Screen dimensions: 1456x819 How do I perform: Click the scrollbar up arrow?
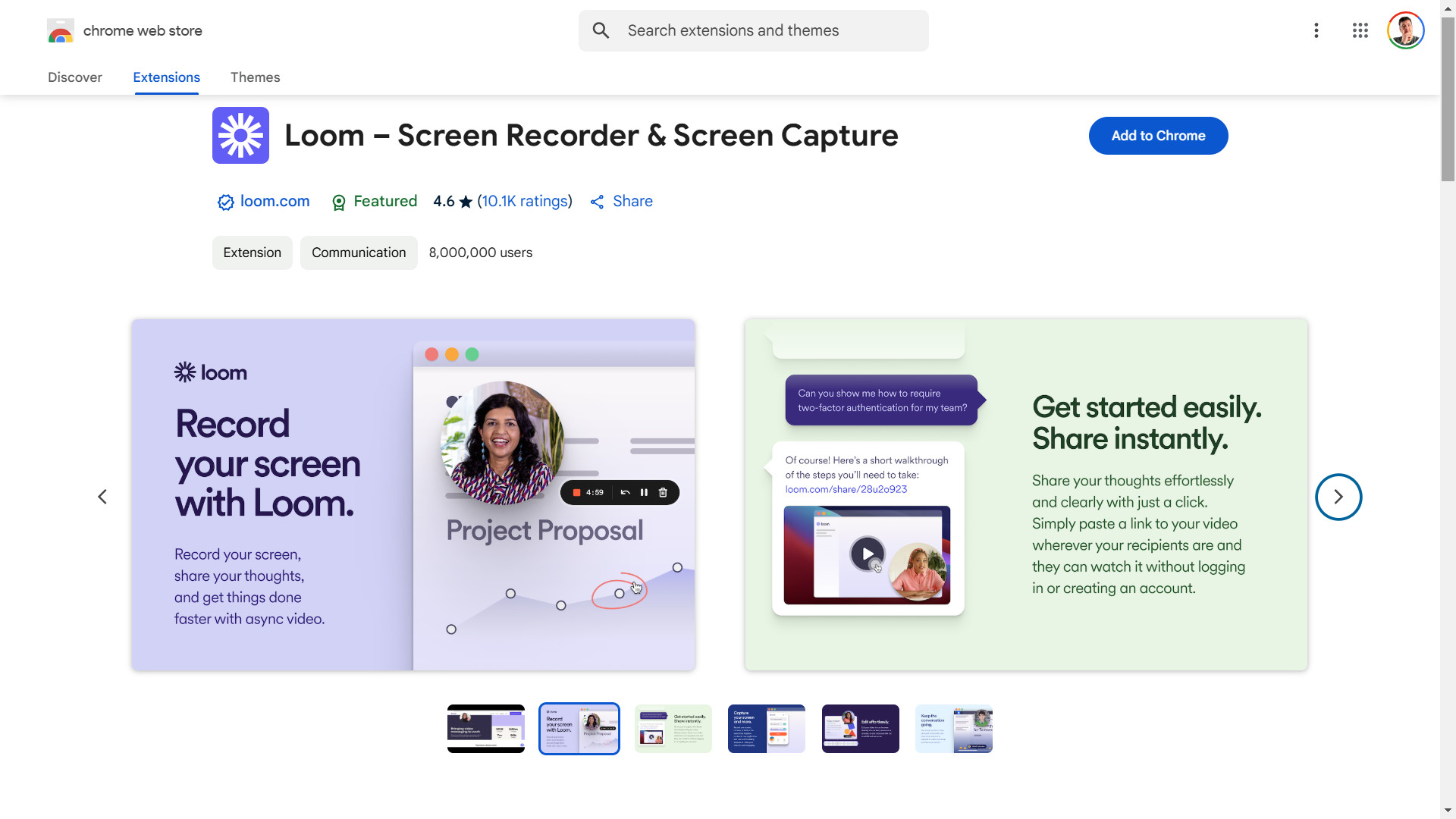click(1448, 8)
